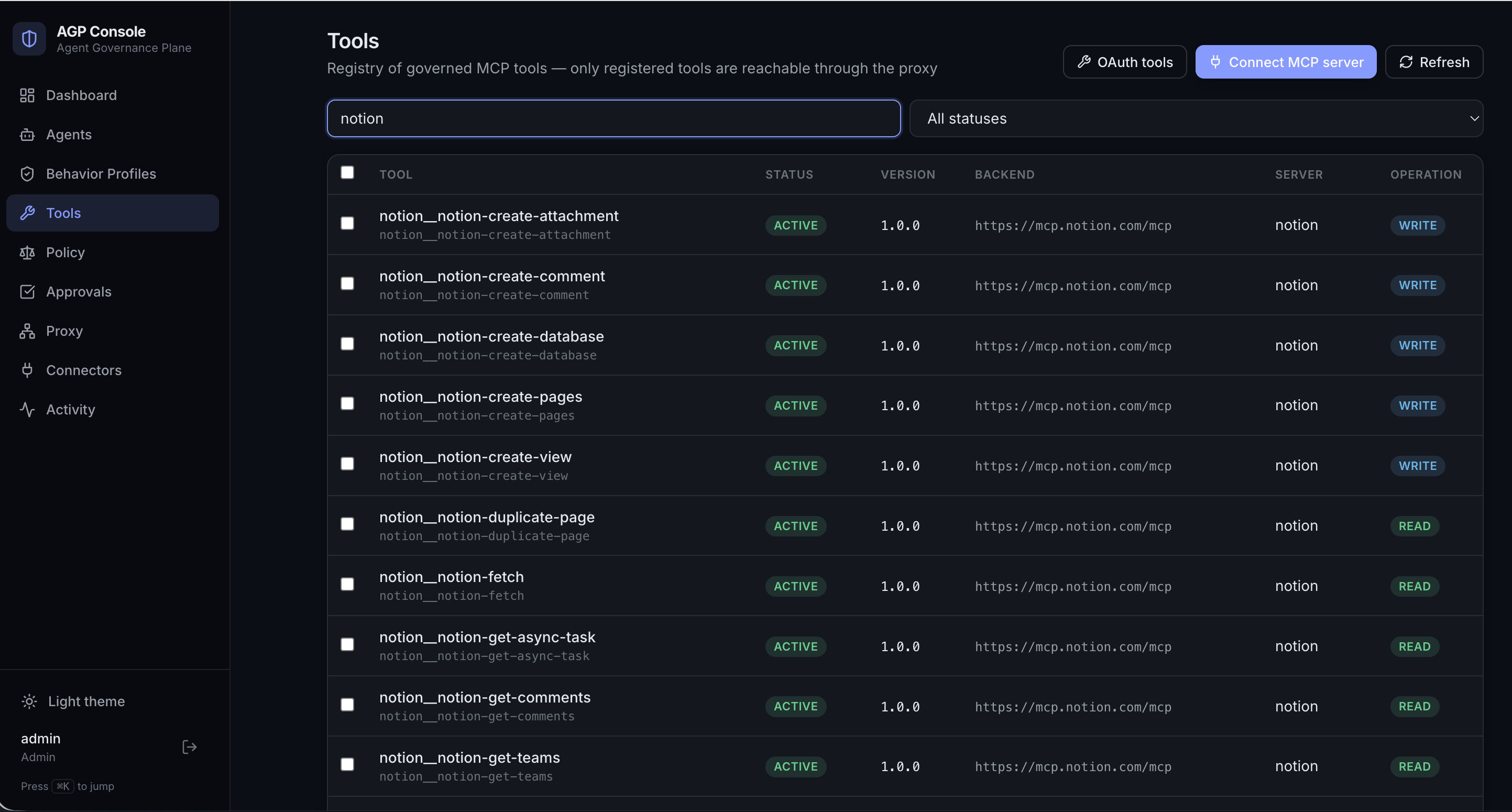The width and height of the screenshot is (1512, 812).
Task: Click the VERSION column header
Action: pos(907,174)
